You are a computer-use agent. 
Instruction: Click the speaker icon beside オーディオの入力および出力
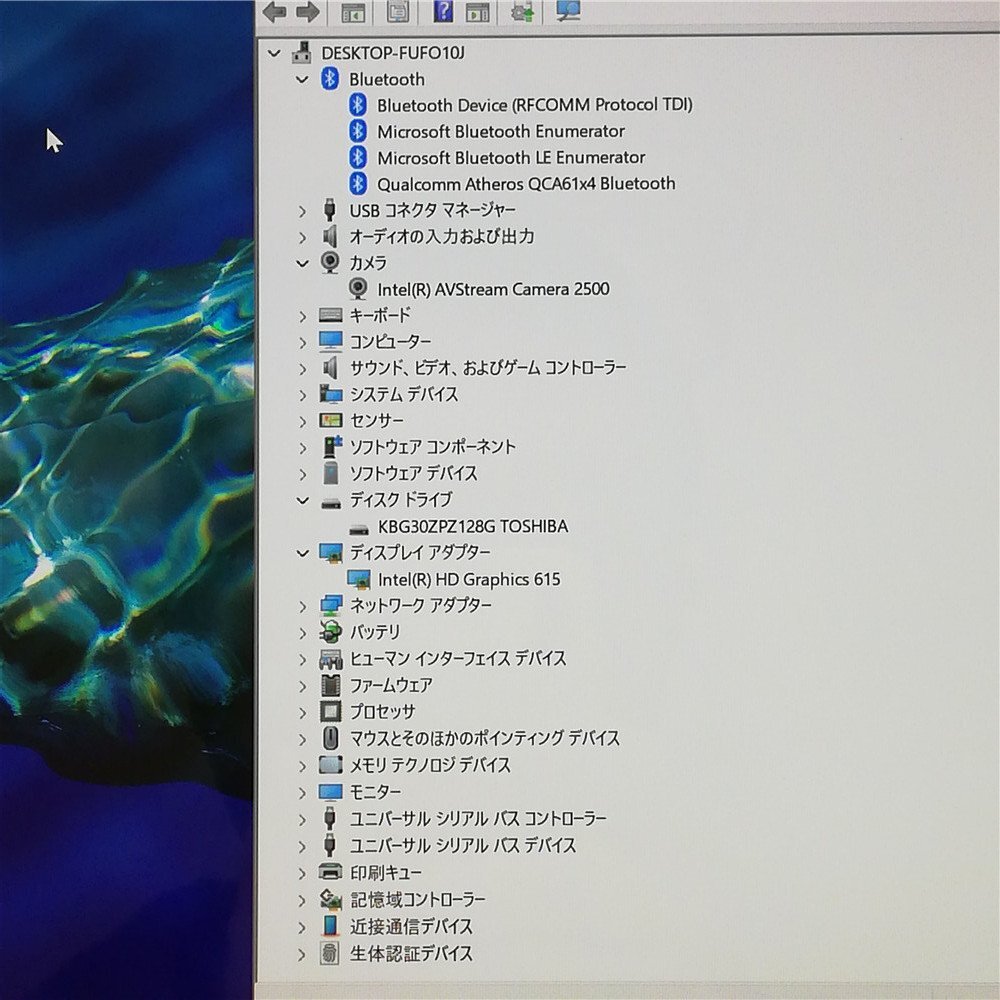(330, 237)
